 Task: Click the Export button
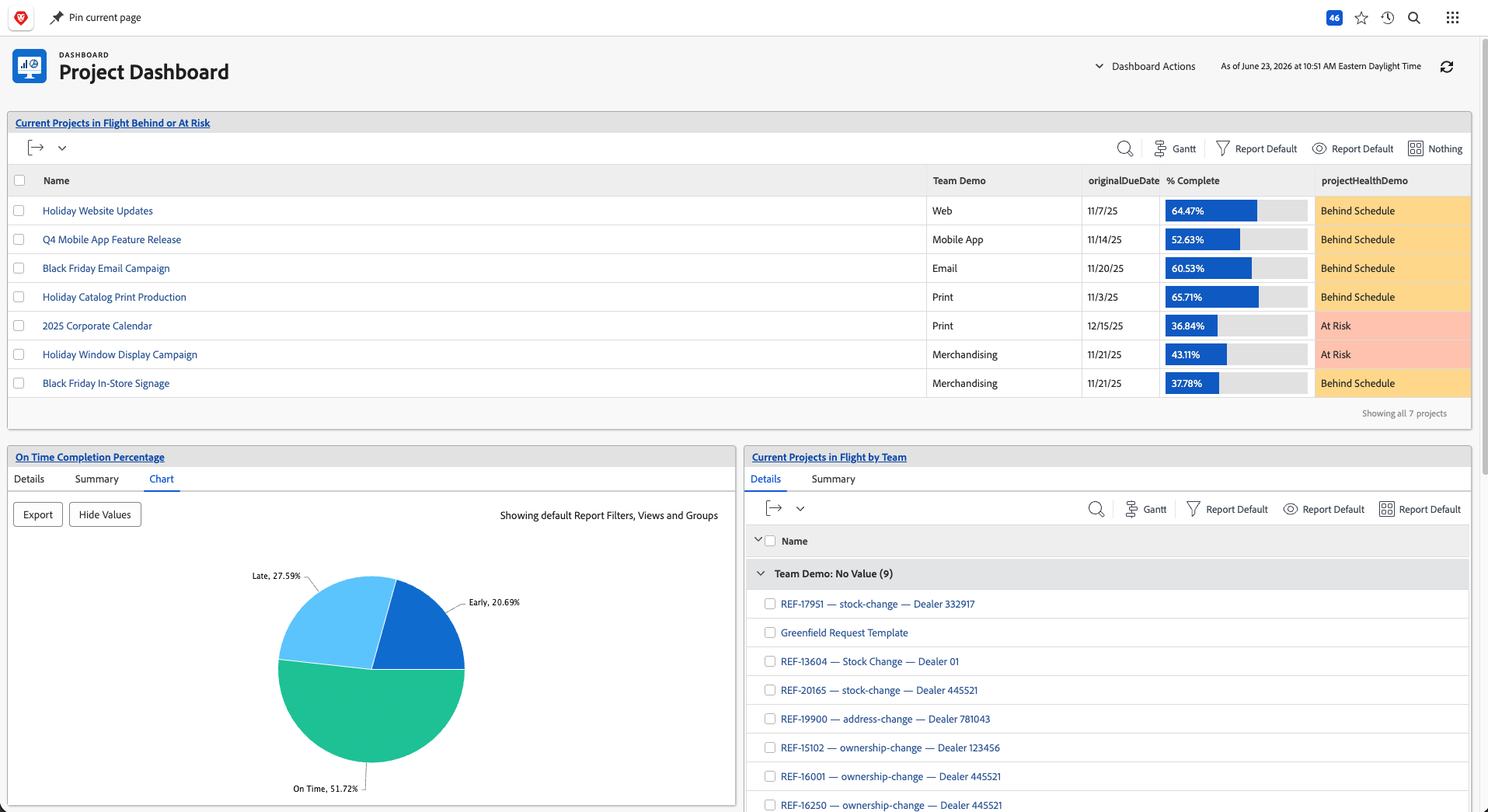coord(38,514)
